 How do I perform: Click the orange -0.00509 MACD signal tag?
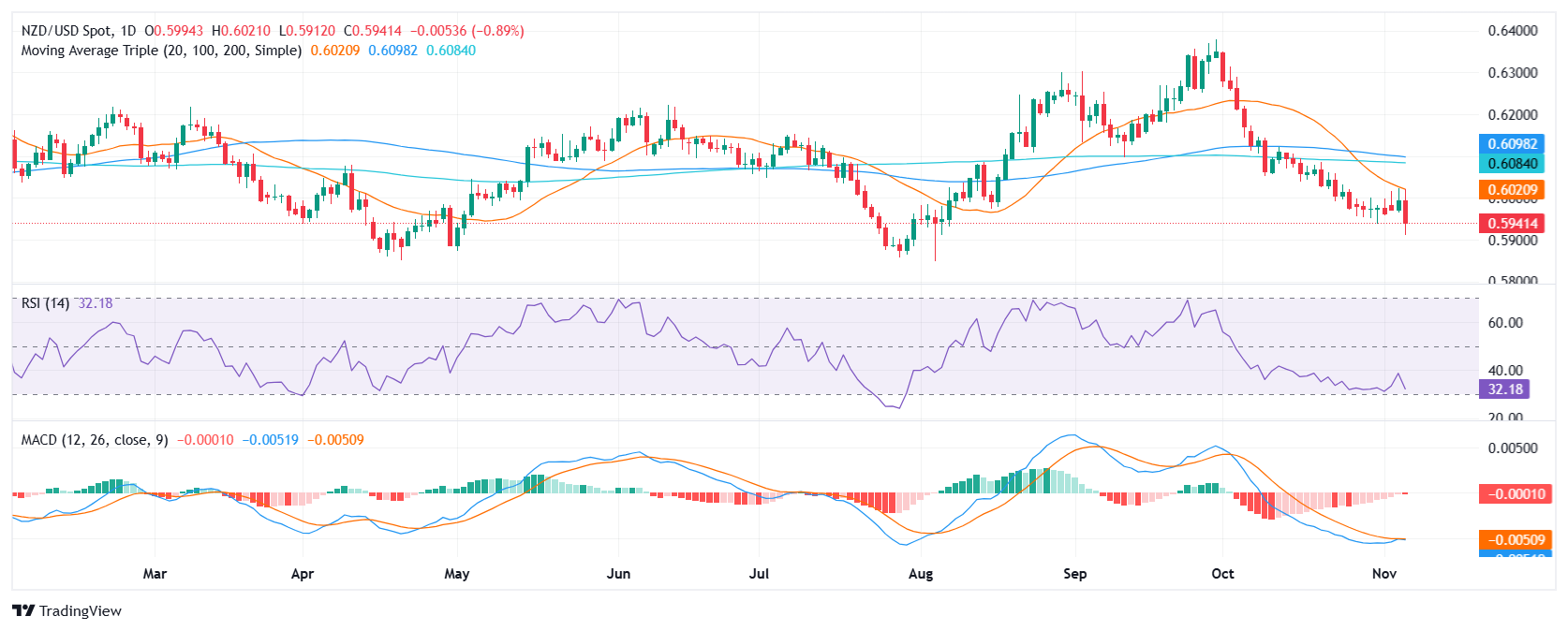1512,540
